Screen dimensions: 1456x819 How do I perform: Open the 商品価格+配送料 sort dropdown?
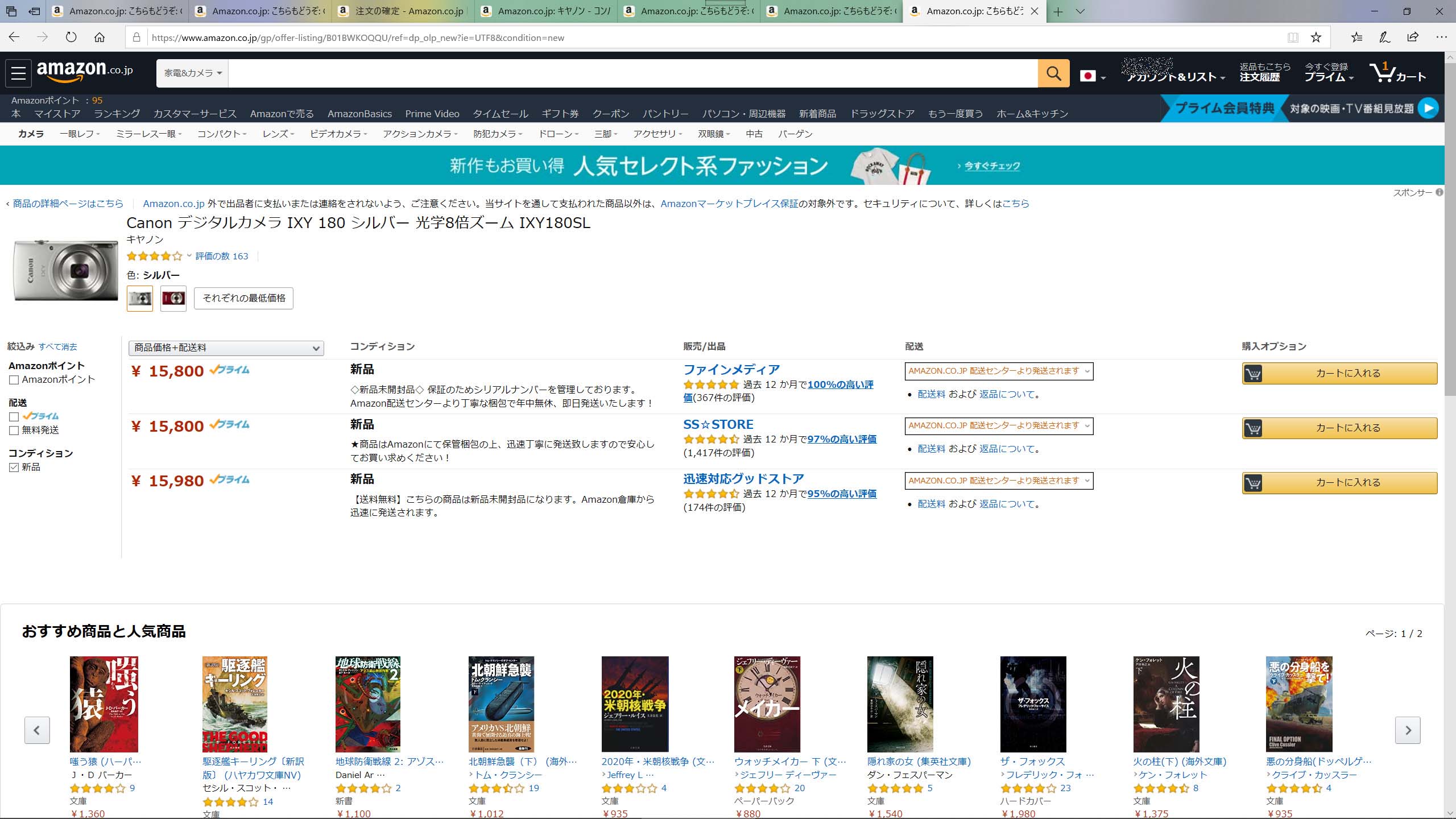click(226, 348)
